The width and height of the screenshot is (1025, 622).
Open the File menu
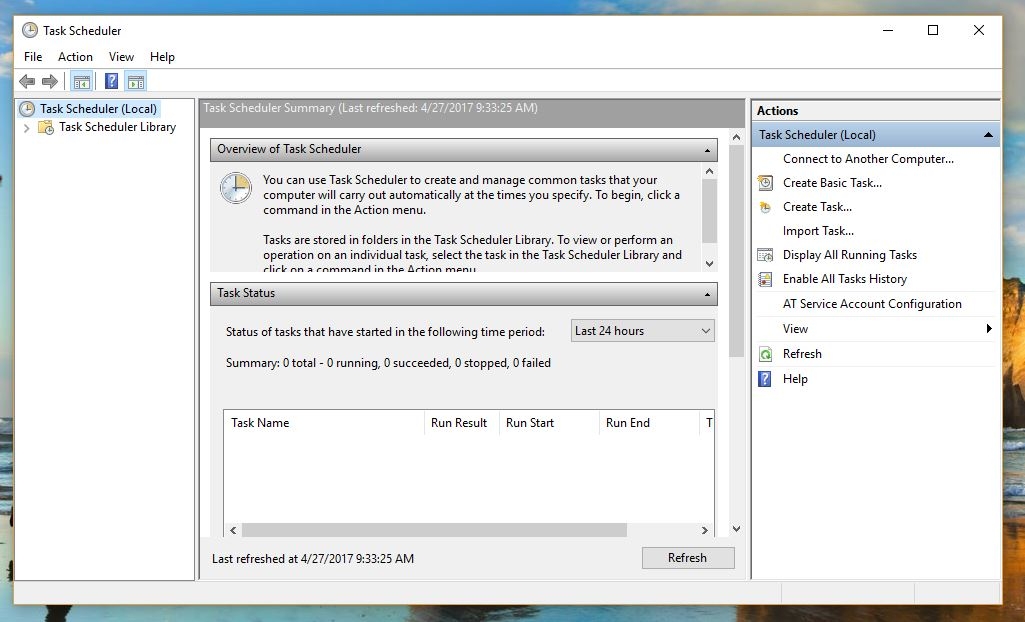33,57
